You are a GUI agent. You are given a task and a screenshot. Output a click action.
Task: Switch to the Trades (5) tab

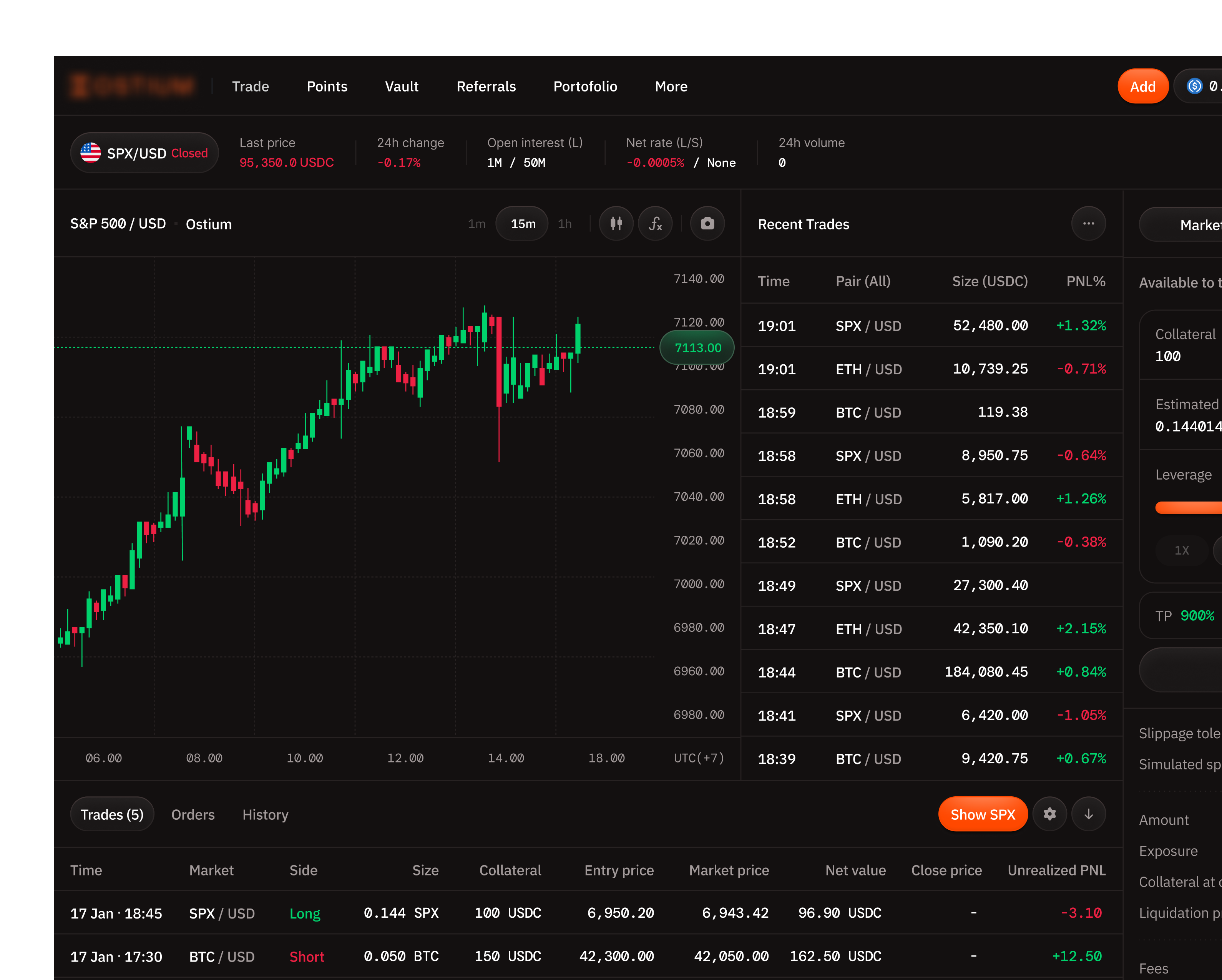(x=112, y=814)
